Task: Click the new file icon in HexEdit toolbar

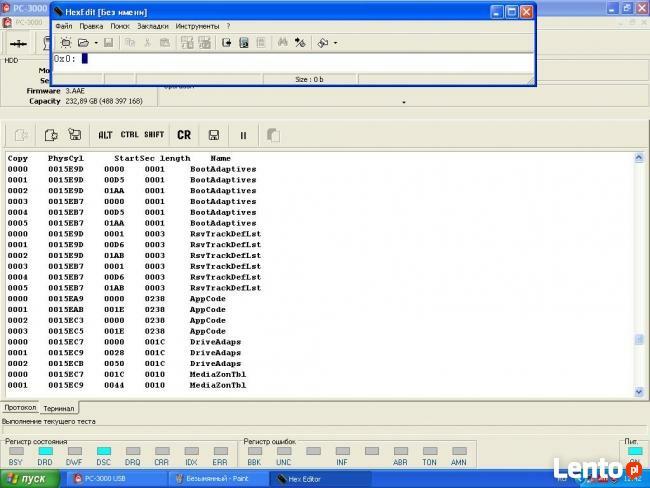Action: [x=66, y=43]
